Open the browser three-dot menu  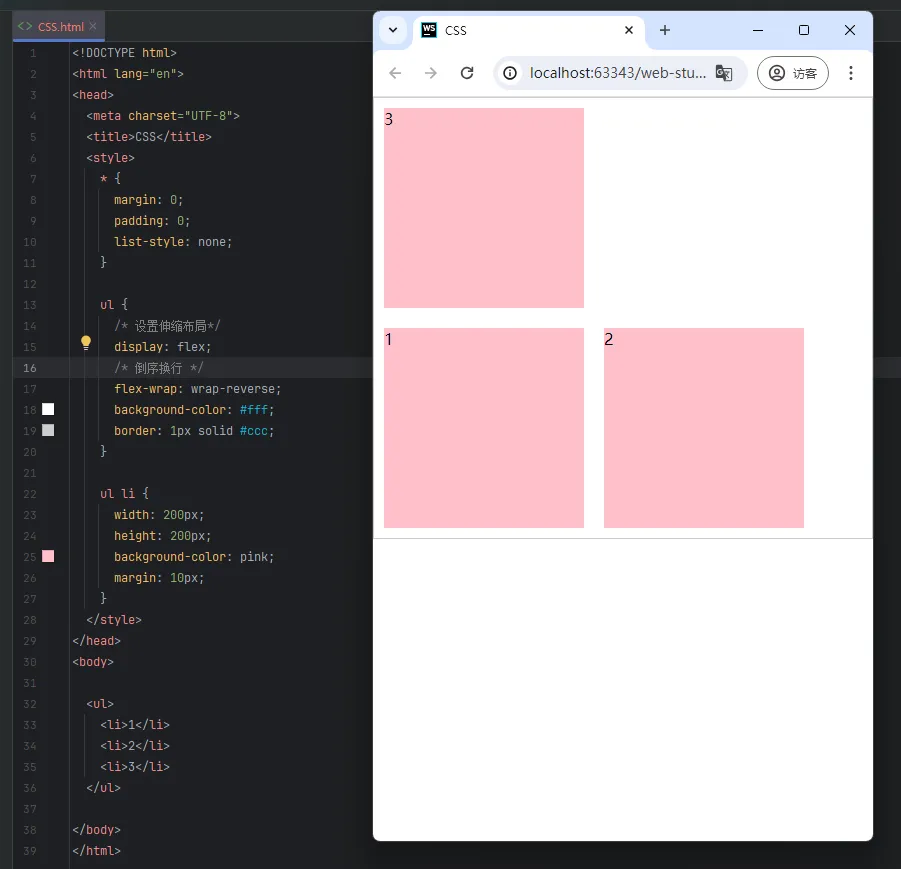coord(851,73)
